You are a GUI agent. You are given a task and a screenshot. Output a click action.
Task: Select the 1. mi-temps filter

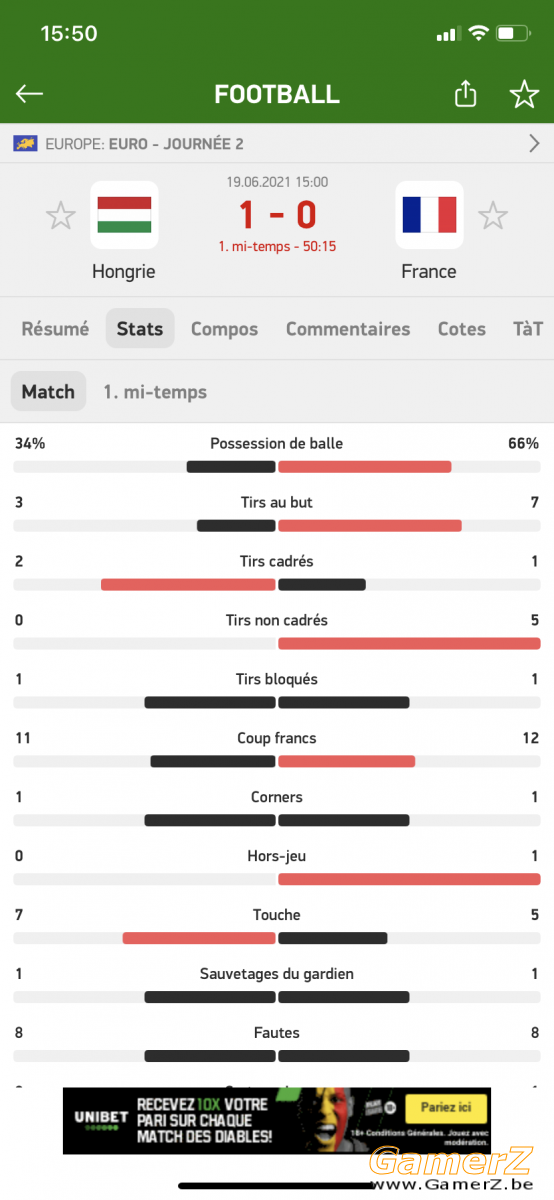[155, 392]
